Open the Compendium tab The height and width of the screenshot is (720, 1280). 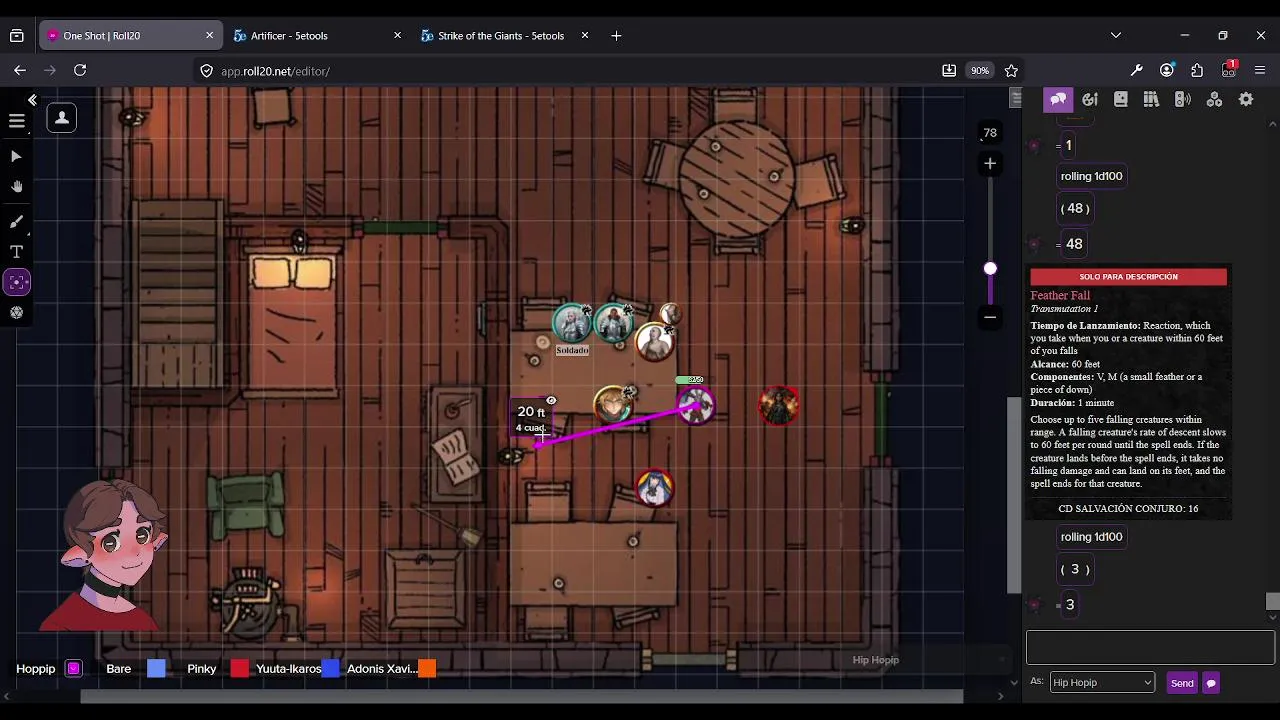point(1152,99)
